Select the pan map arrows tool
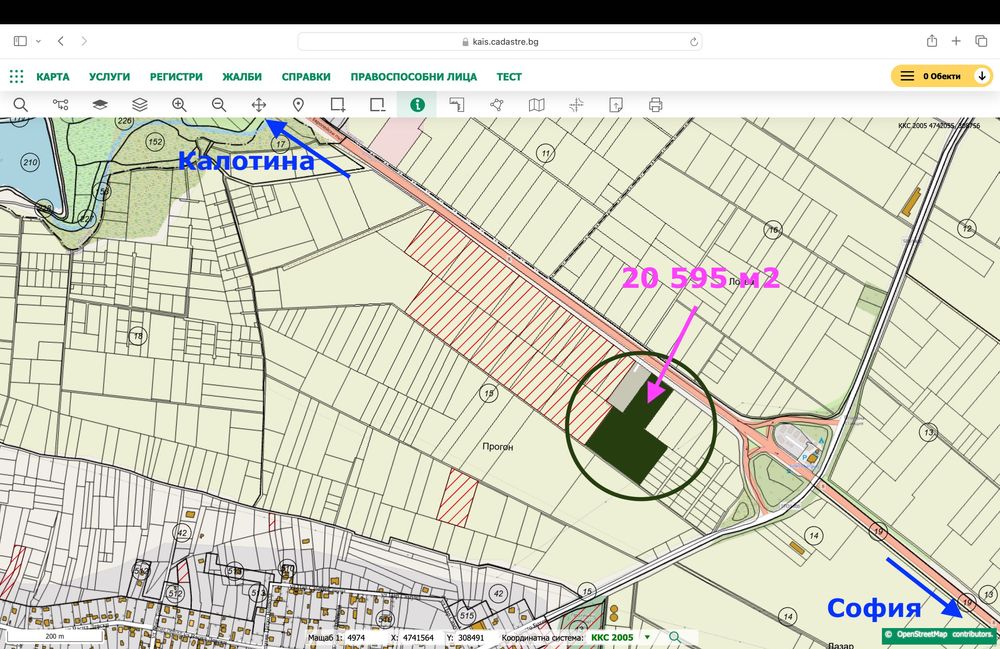 pos(258,105)
